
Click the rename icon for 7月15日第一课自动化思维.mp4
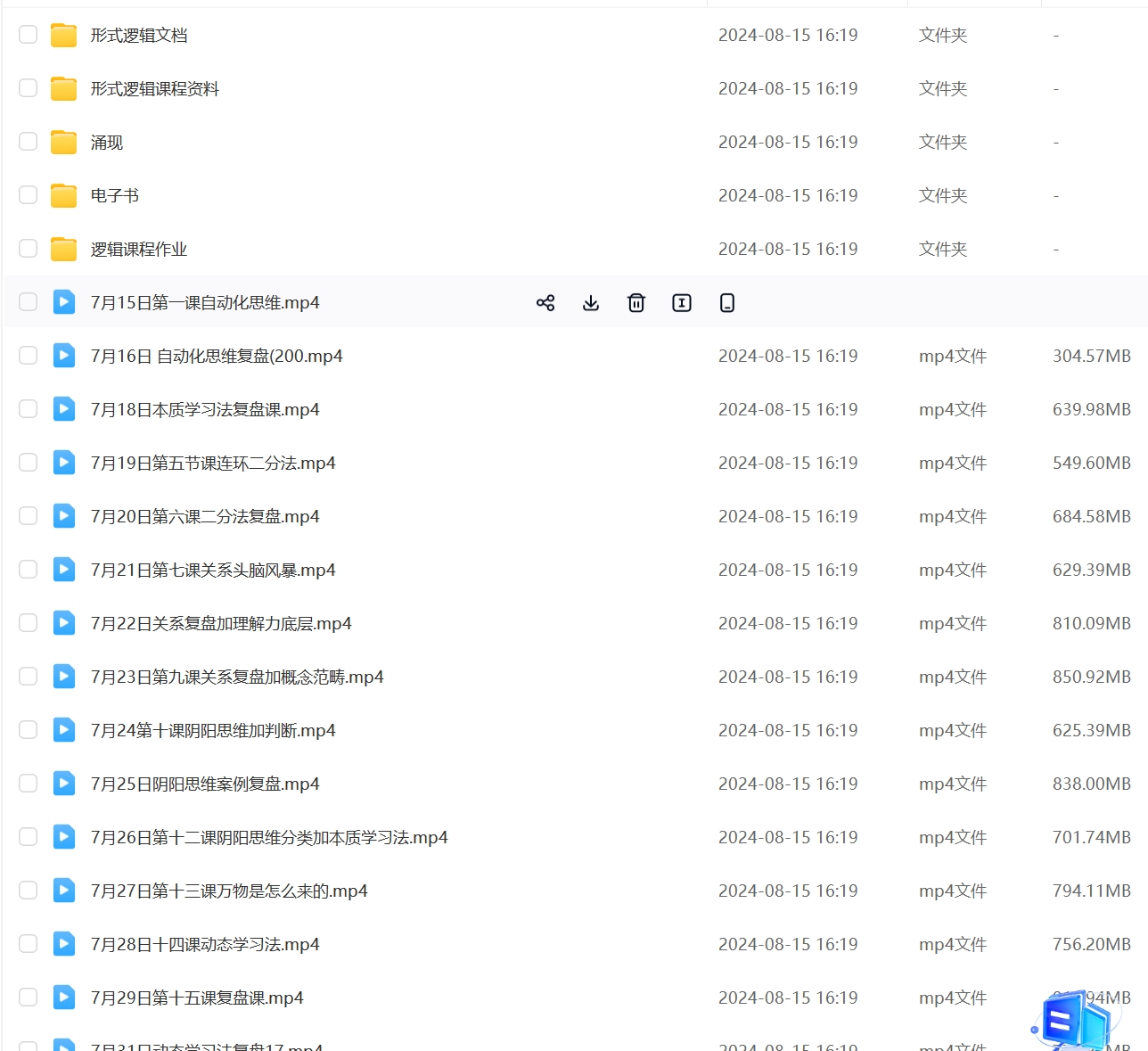[x=682, y=303]
